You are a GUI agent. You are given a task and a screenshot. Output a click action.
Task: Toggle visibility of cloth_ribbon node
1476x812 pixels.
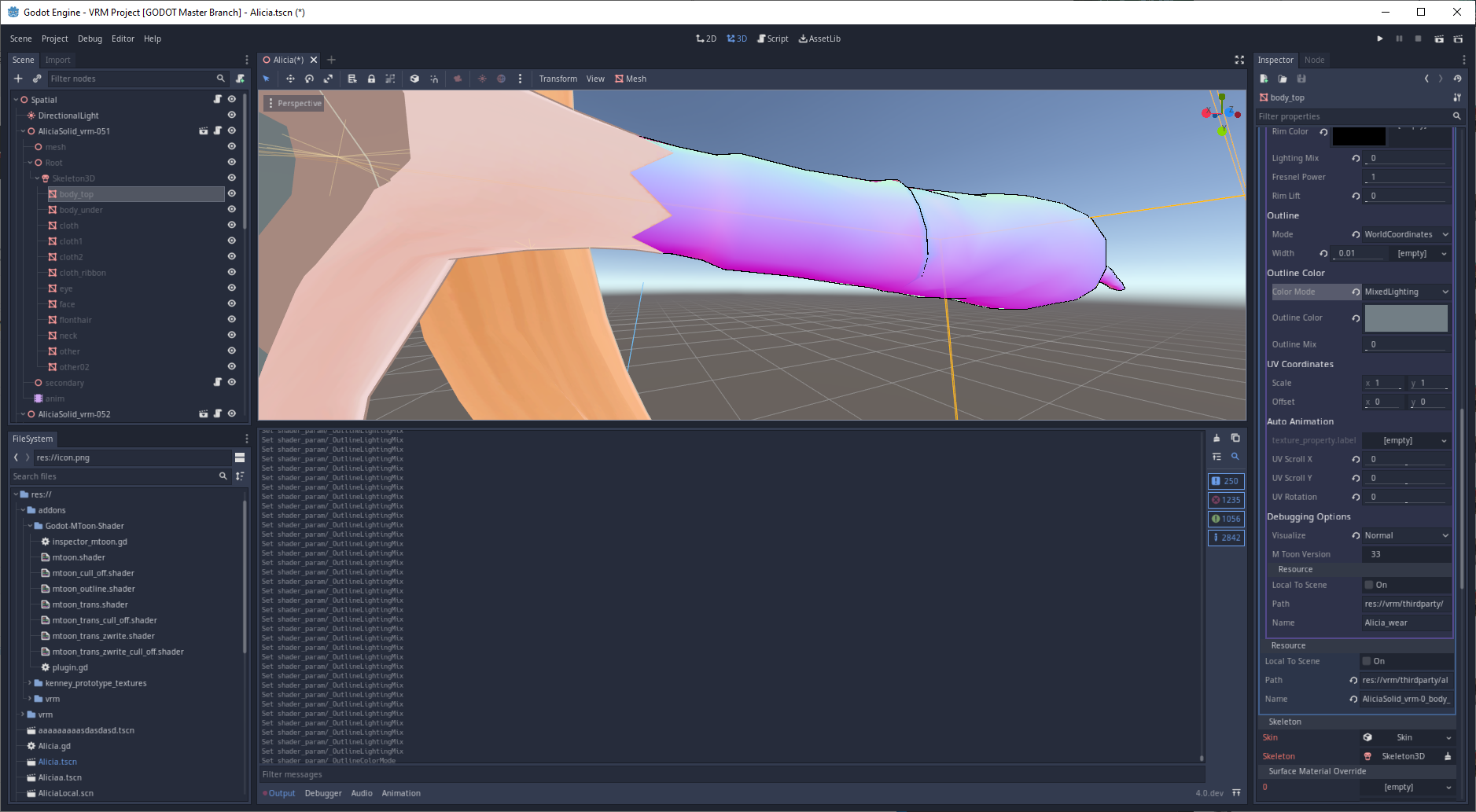coord(232,272)
